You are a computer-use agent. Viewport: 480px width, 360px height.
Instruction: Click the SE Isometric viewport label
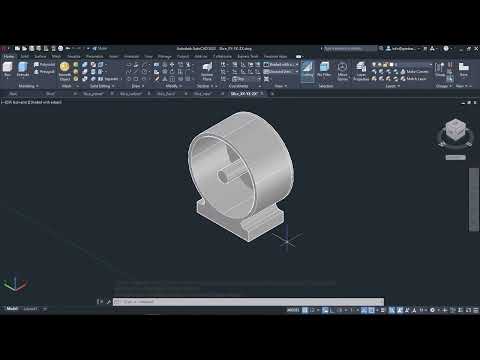coord(19,102)
